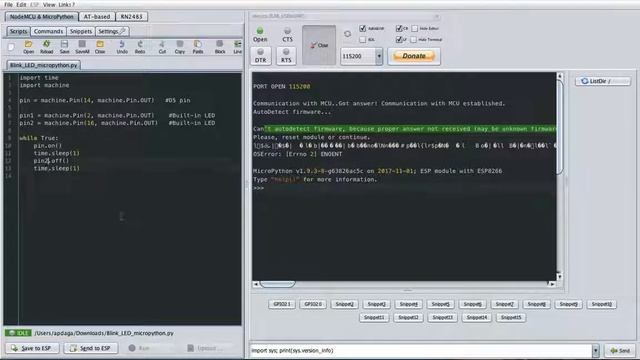The image size is (640, 360).
Task: Click the serial port Open indicator
Action: point(260,35)
